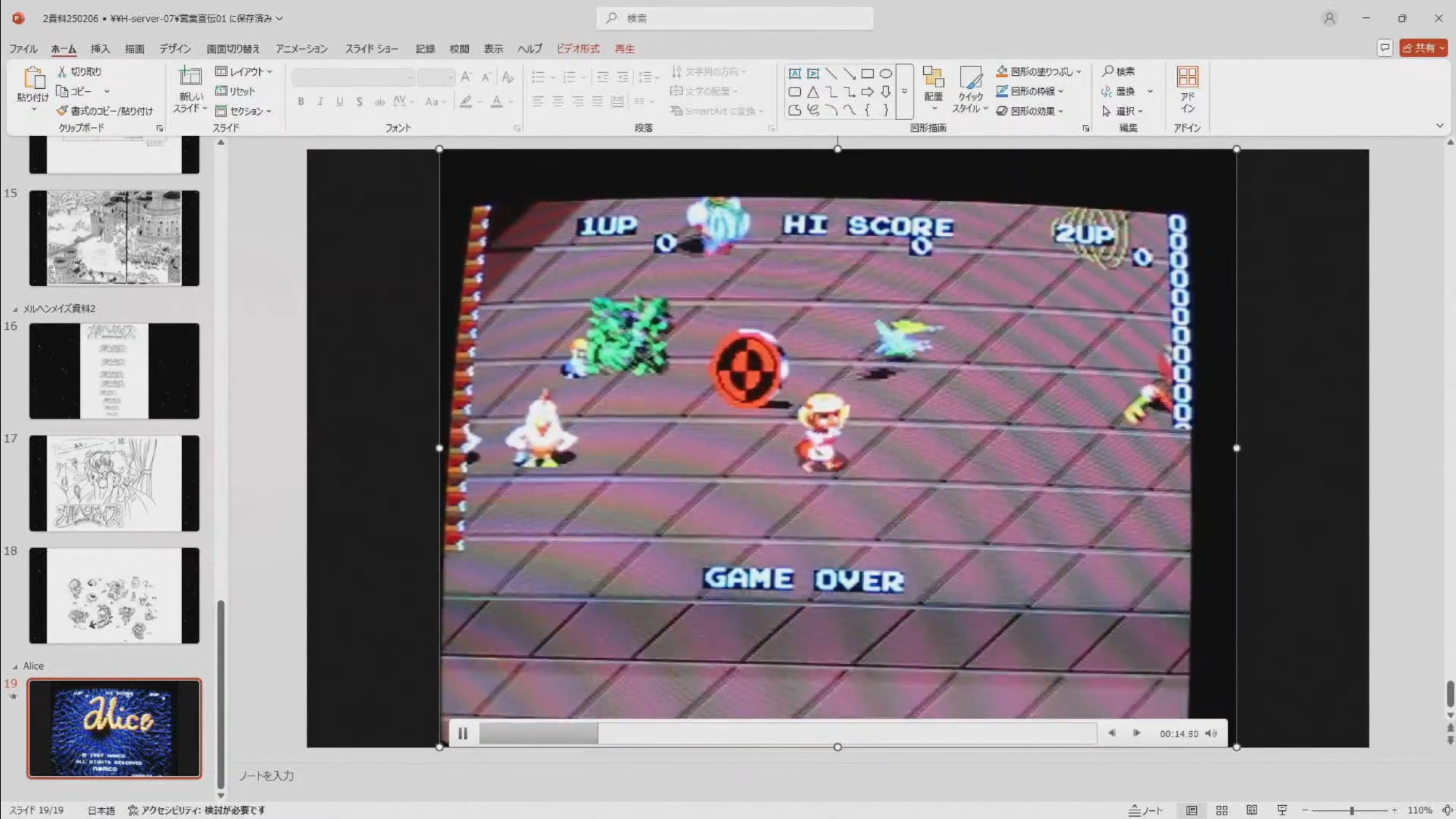Pause the video with the pause button
This screenshot has width=1456, height=819.
pos(463,733)
